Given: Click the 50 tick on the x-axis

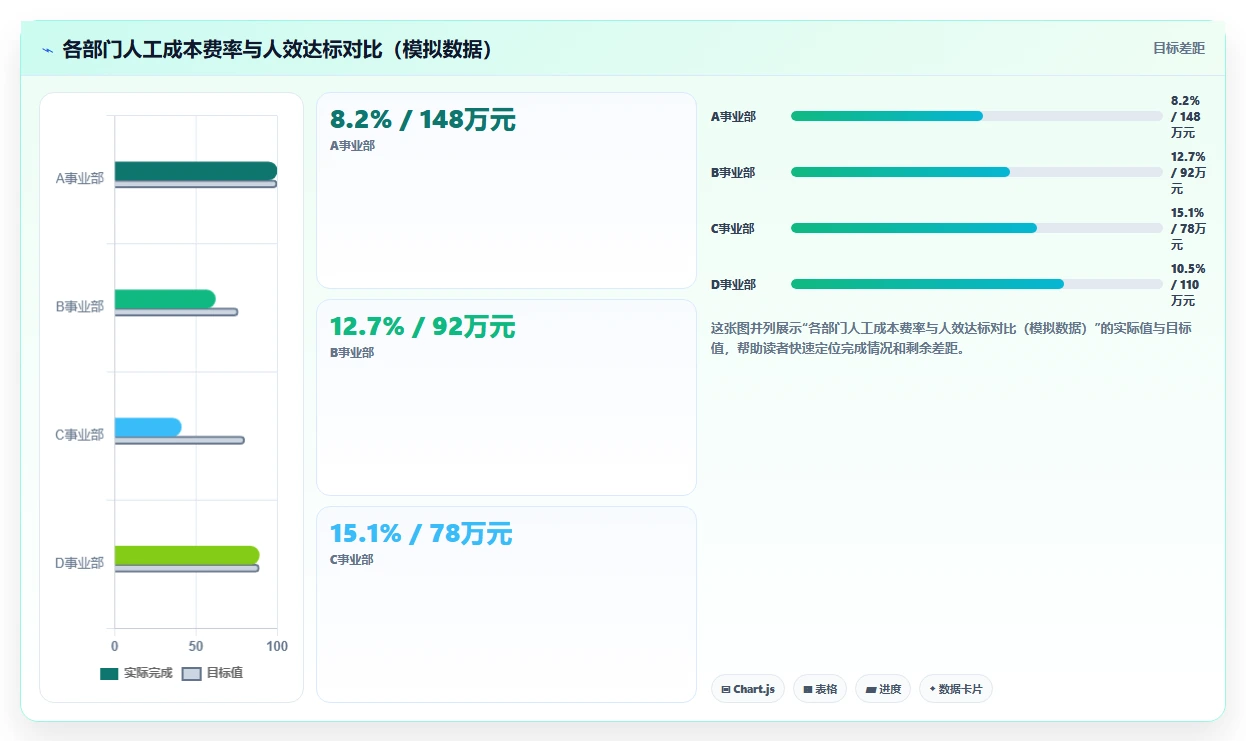Looking at the screenshot, I should tap(196, 646).
